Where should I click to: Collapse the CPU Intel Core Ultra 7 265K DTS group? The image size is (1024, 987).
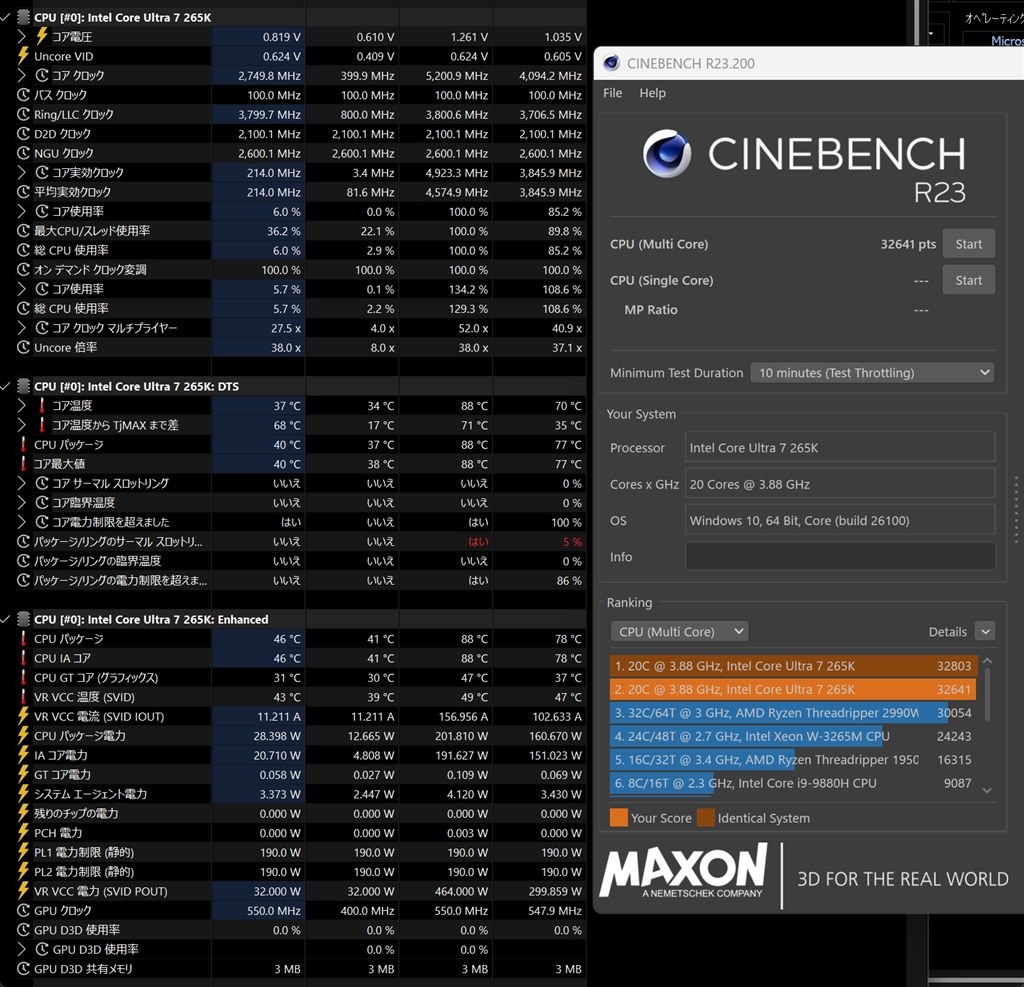pos(5,385)
